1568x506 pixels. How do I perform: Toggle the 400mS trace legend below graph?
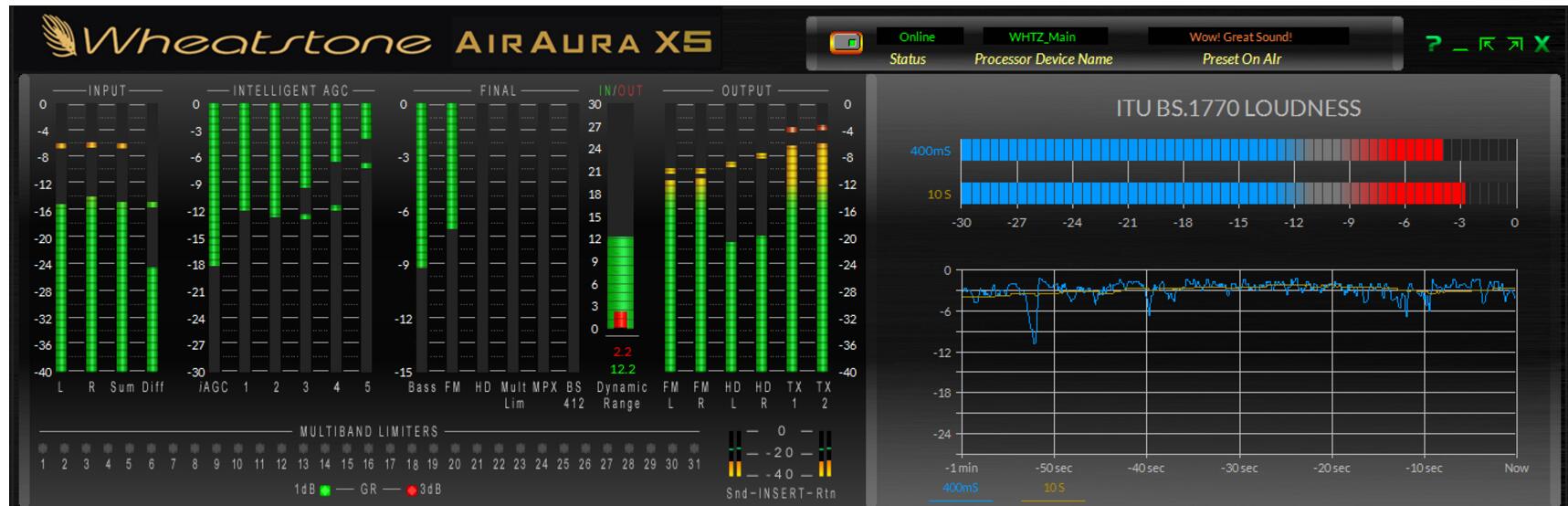tap(960, 488)
